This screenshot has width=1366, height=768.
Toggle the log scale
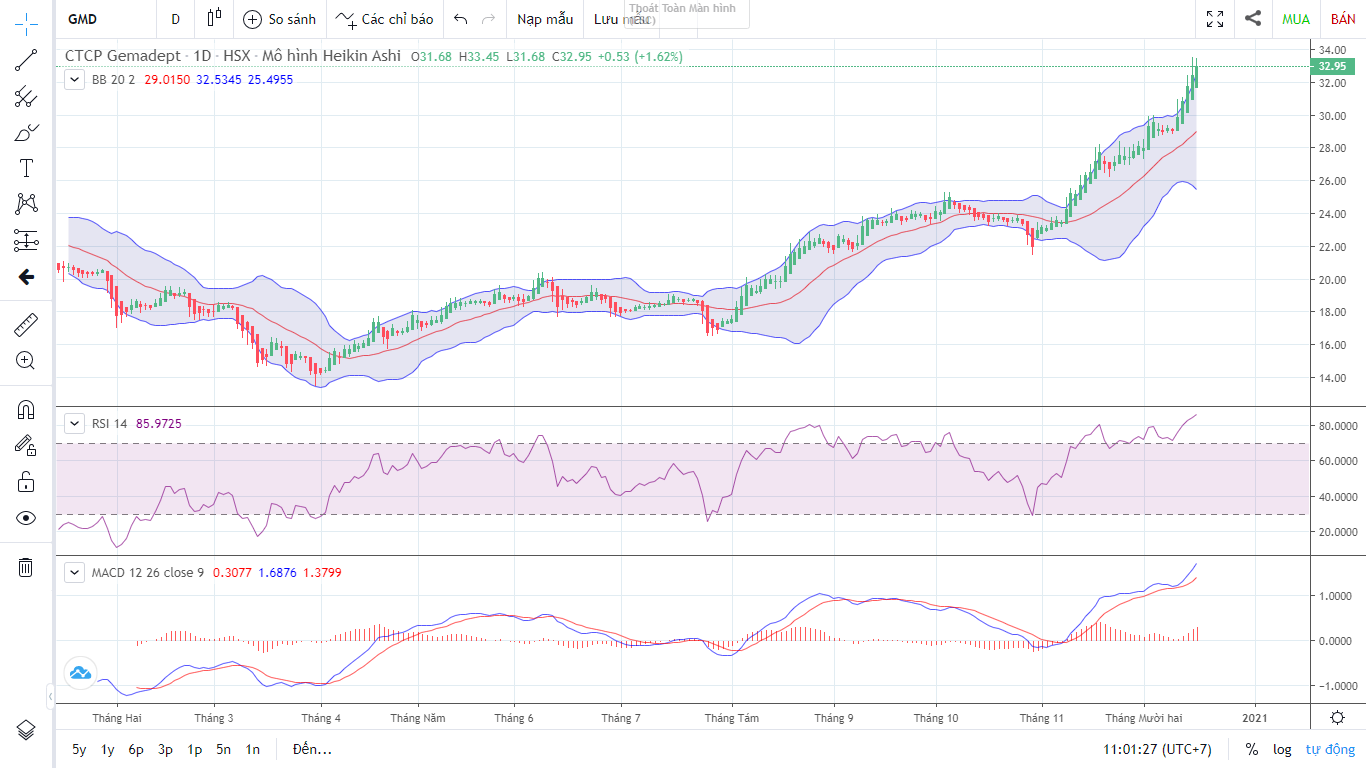click(1282, 749)
